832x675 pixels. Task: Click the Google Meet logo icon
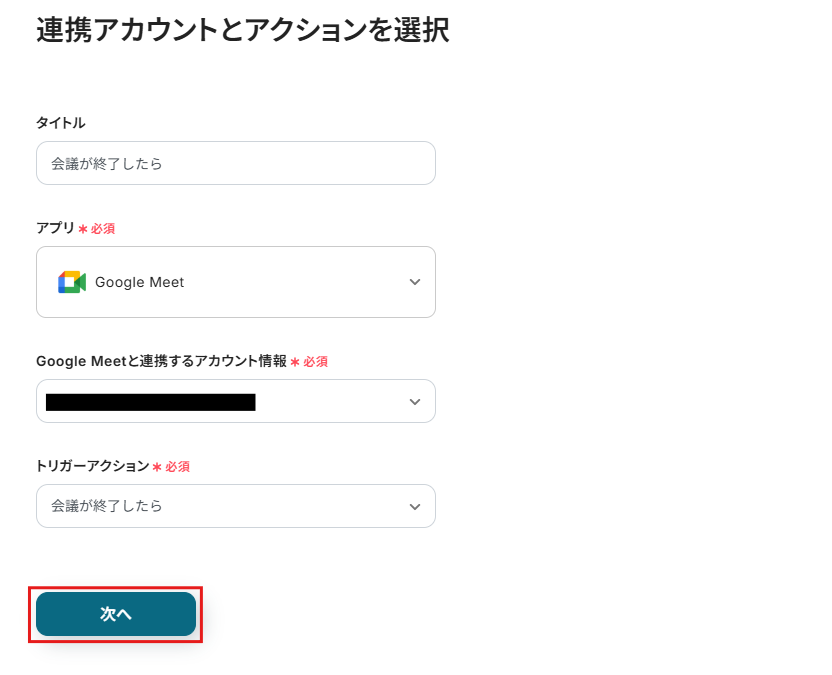71,282
